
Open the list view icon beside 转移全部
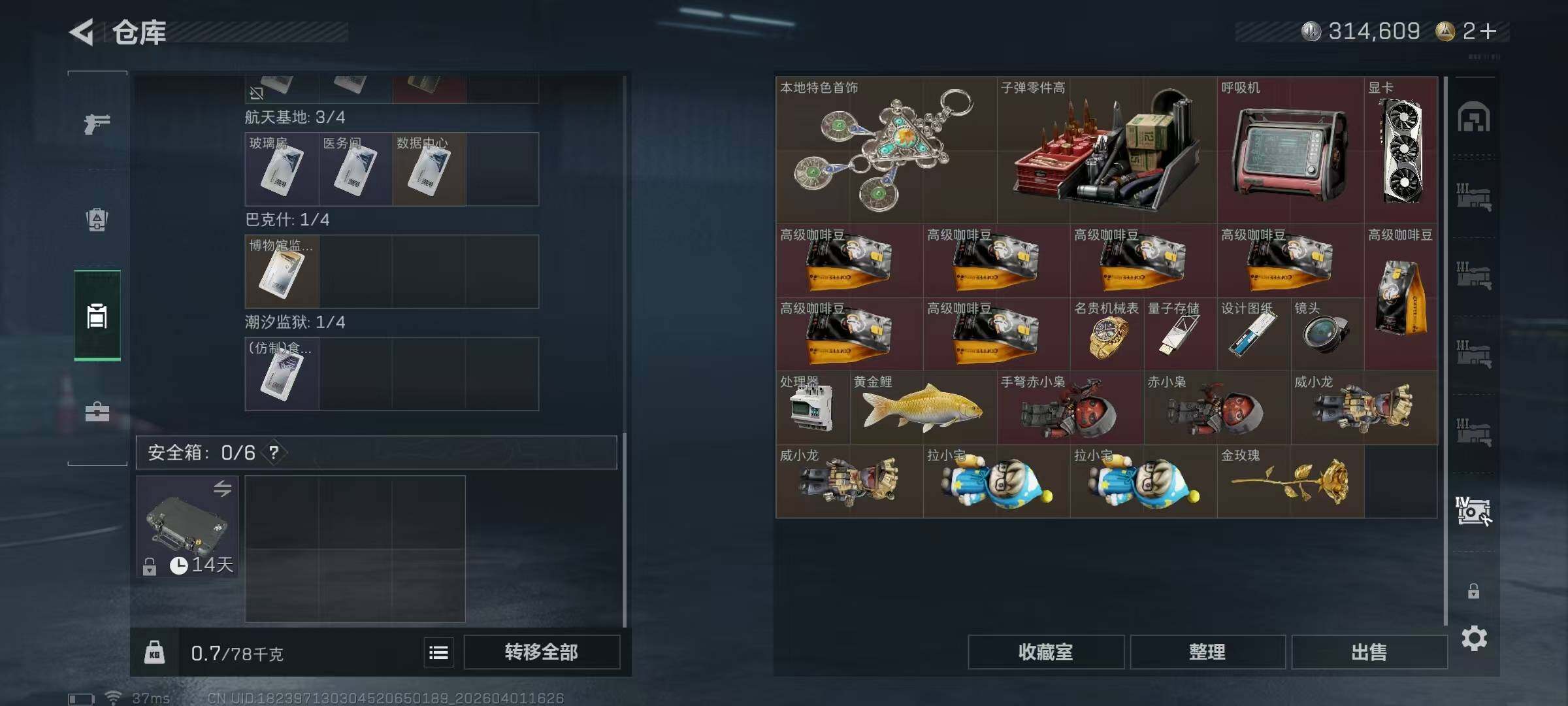438,652
